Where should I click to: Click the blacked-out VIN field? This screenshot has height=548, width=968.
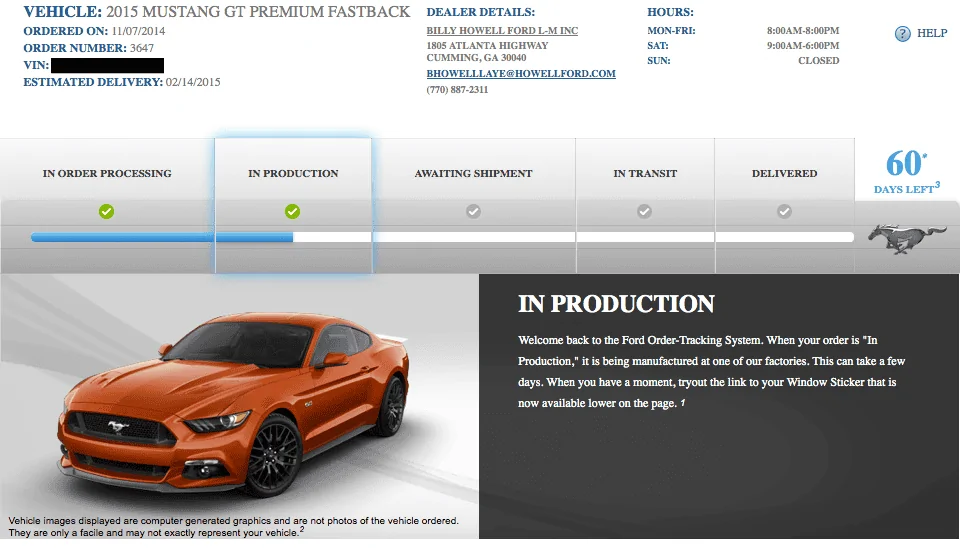107,65
